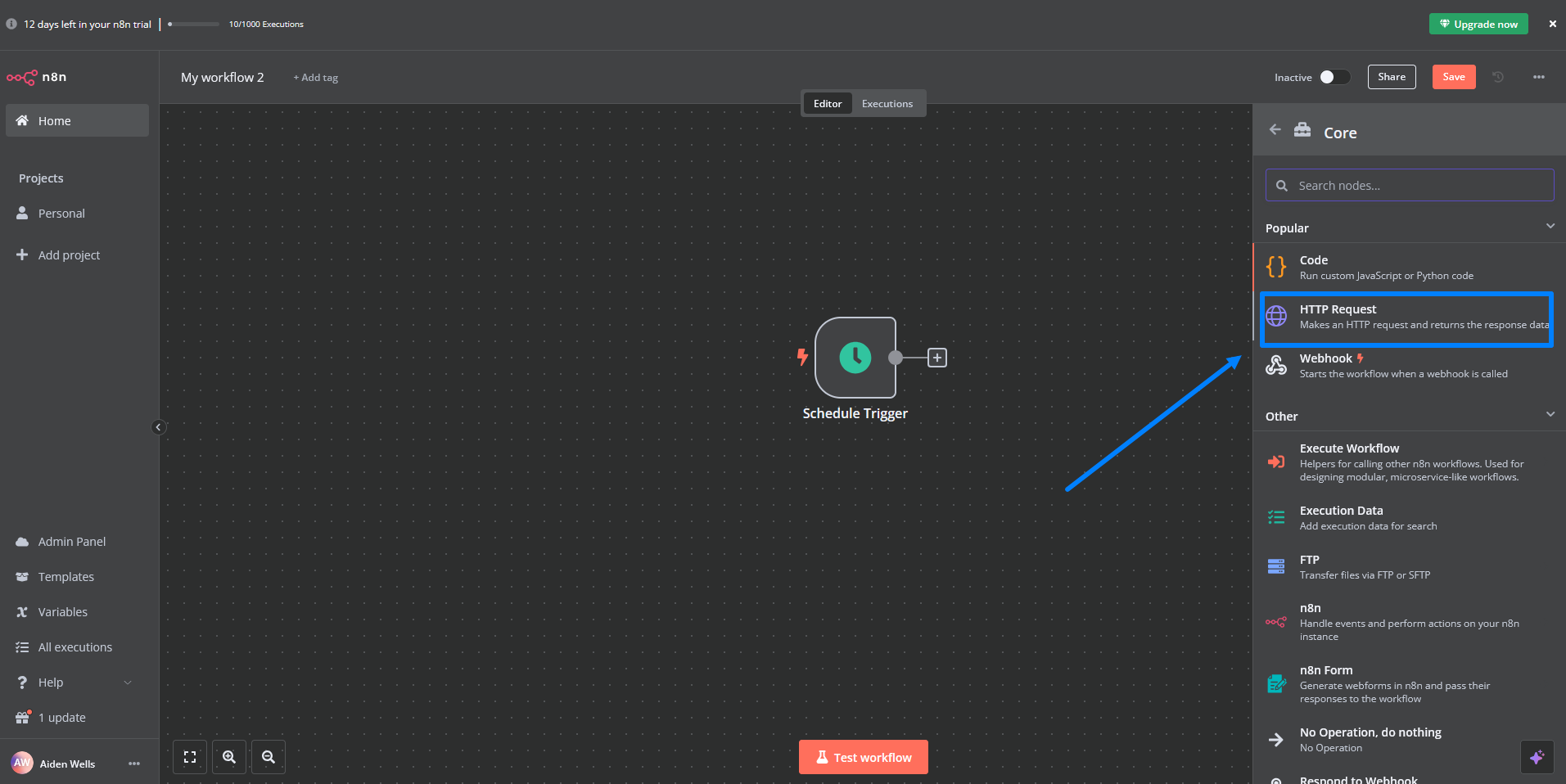Collapse the left sidebar

(159, 427)
